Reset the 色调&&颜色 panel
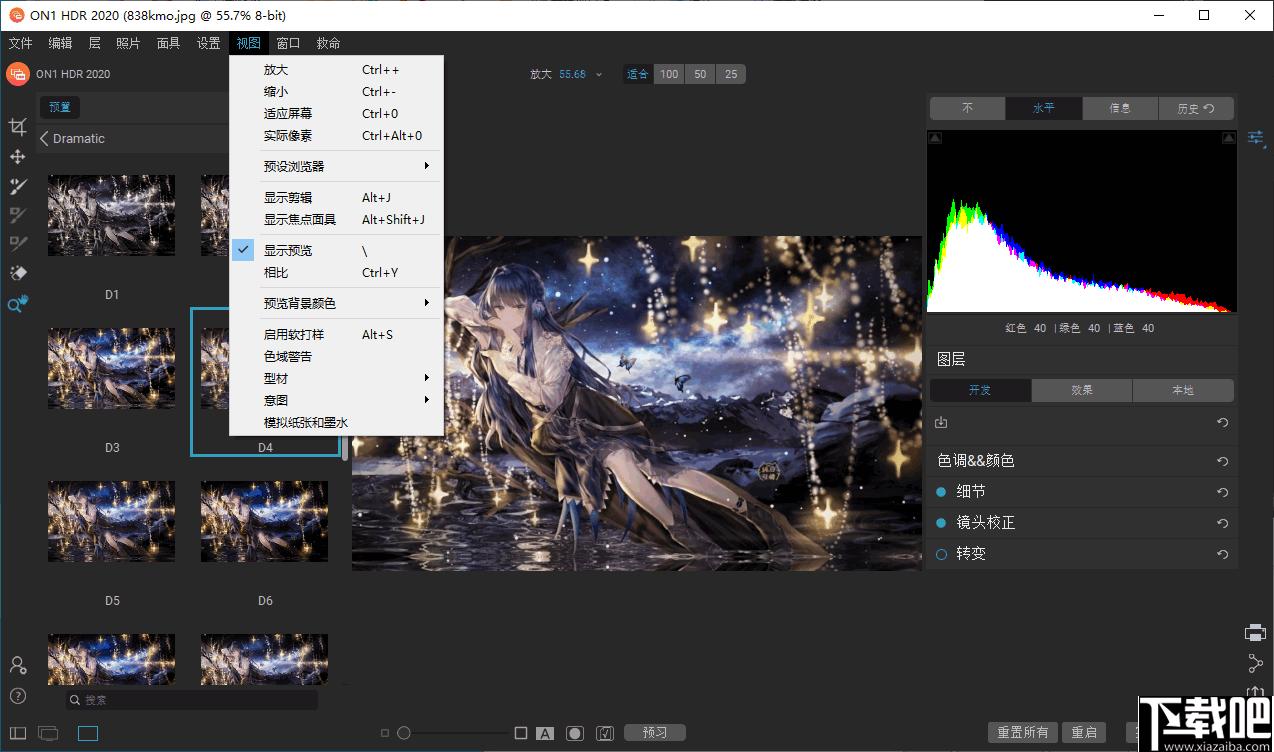Screen dimensions: 1274x752 (x=1222, y=461)
